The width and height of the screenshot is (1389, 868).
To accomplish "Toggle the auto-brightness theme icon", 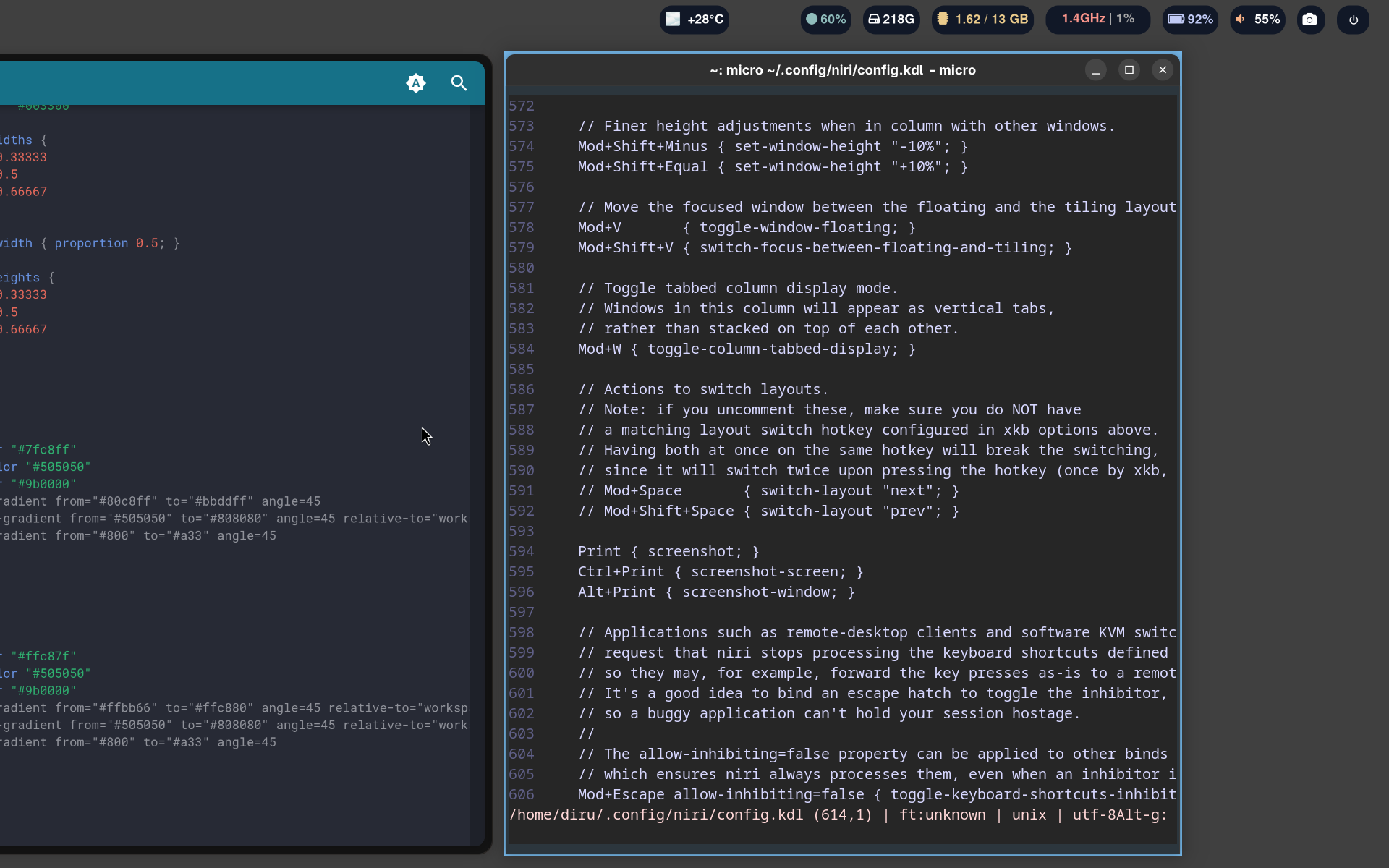I will [416, 83].
